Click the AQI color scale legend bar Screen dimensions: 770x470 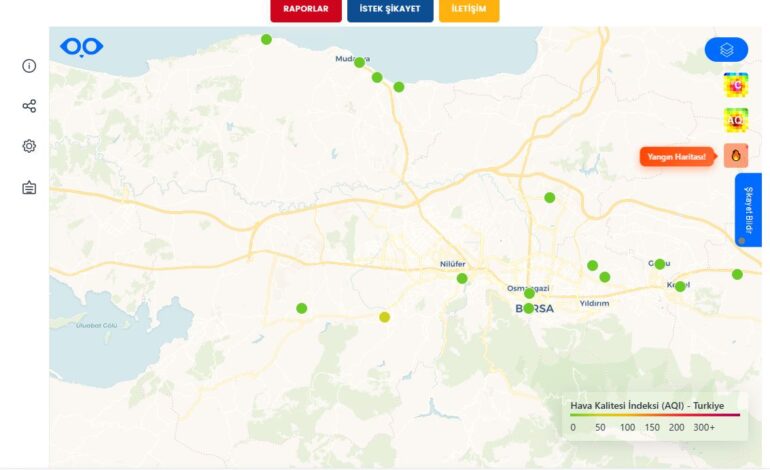point(655,415)
